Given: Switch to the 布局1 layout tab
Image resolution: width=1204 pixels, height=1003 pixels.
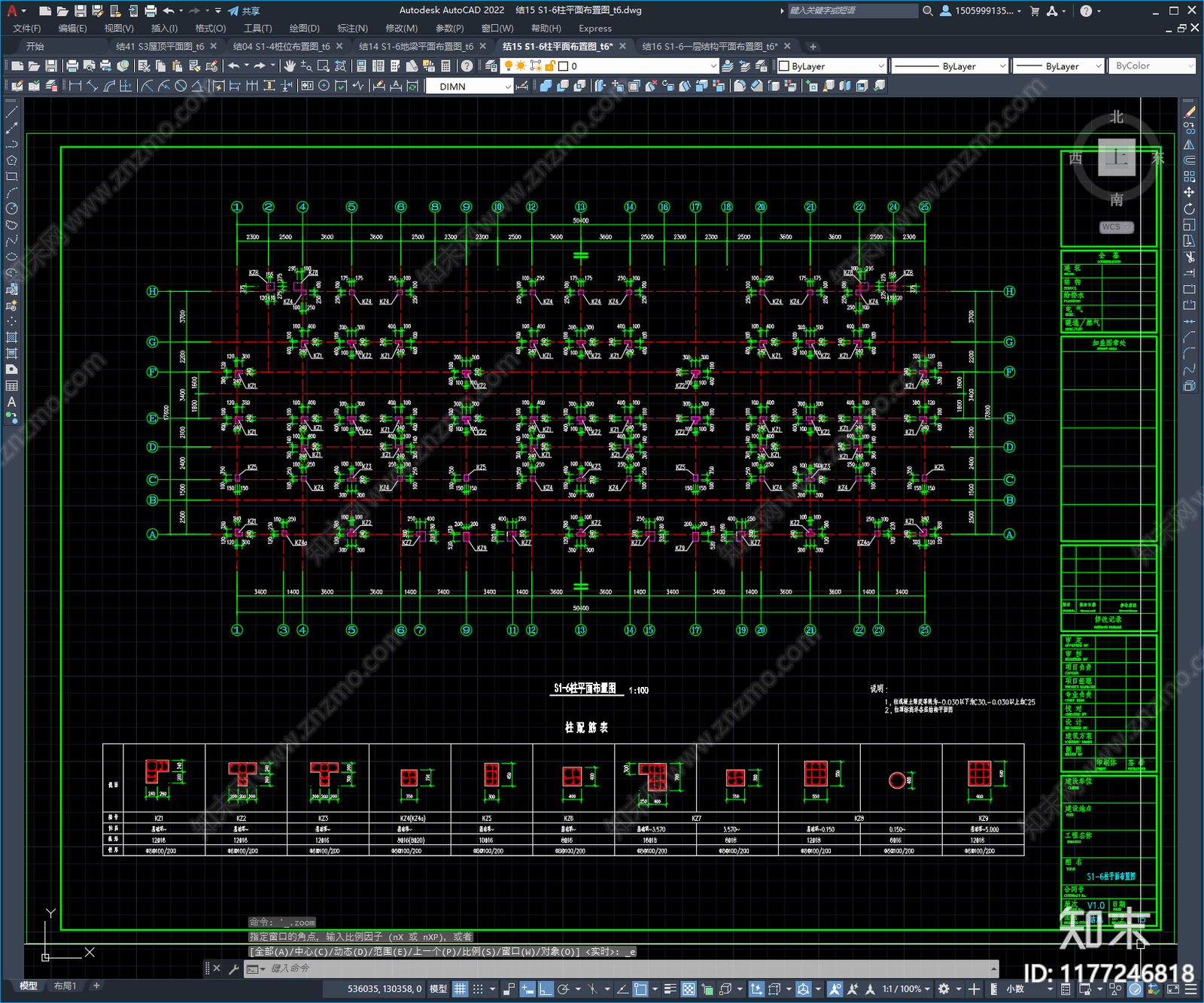Looking at the screenshot, I should tap(65, 986).
